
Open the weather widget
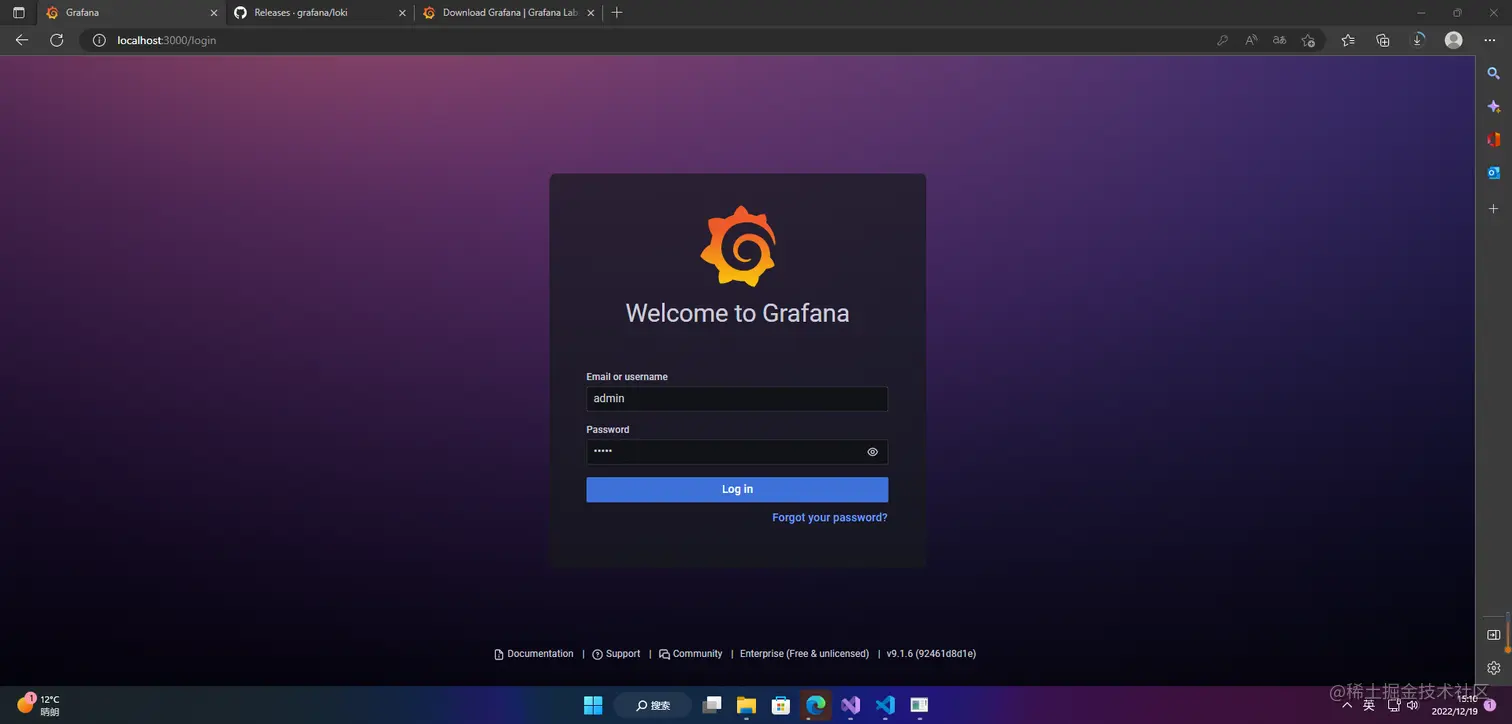point(38,705)
